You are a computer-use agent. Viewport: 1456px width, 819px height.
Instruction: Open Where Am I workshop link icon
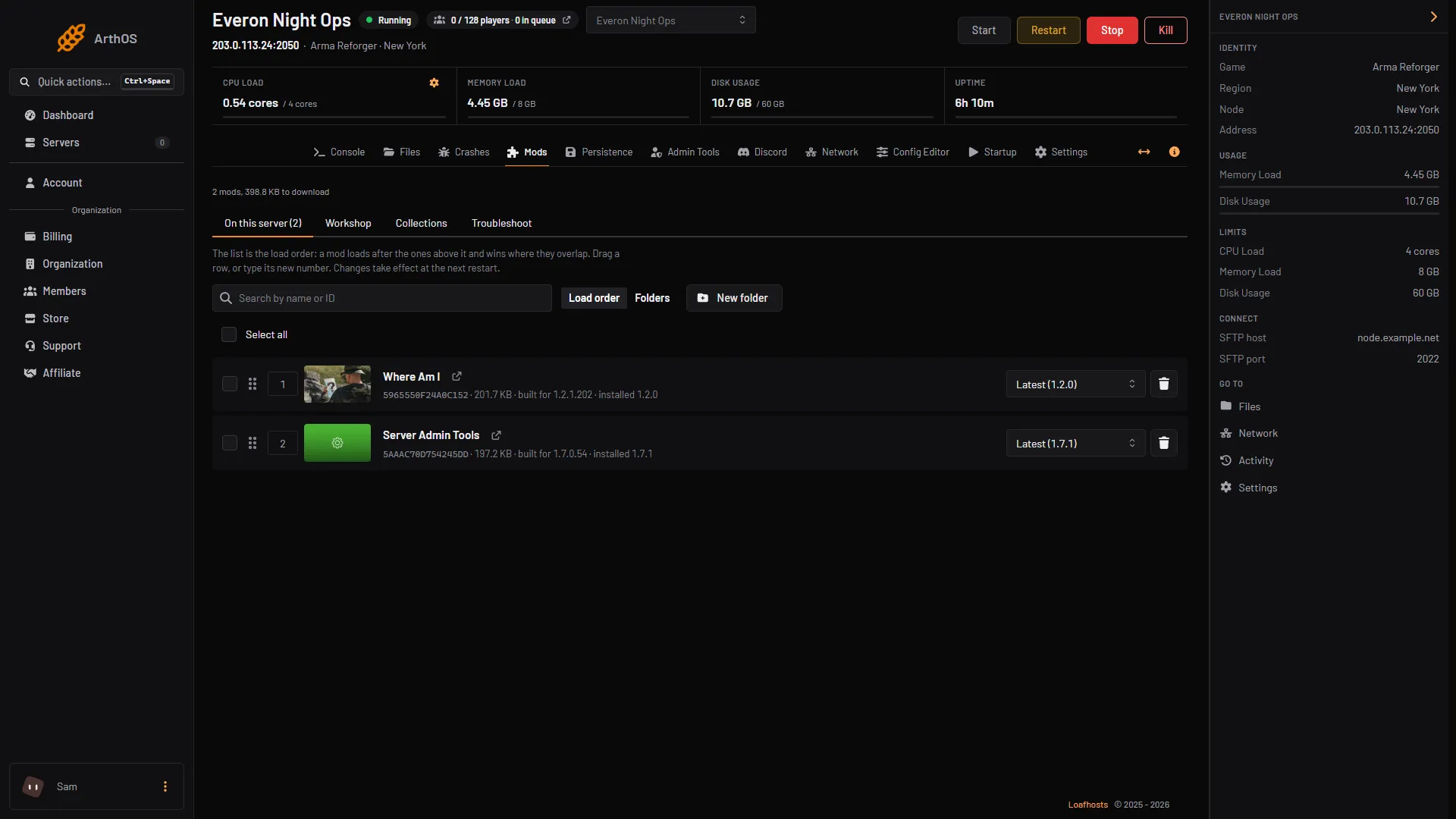(457, 377)
